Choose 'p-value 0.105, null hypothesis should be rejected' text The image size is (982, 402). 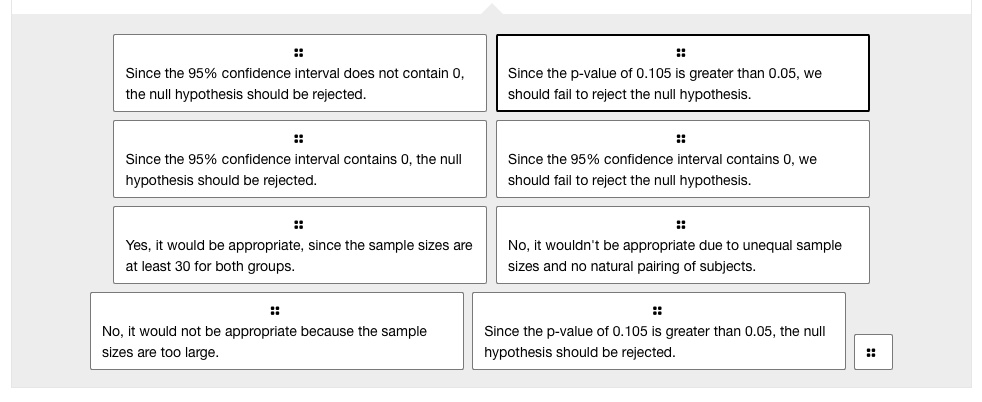click(654, 342)
